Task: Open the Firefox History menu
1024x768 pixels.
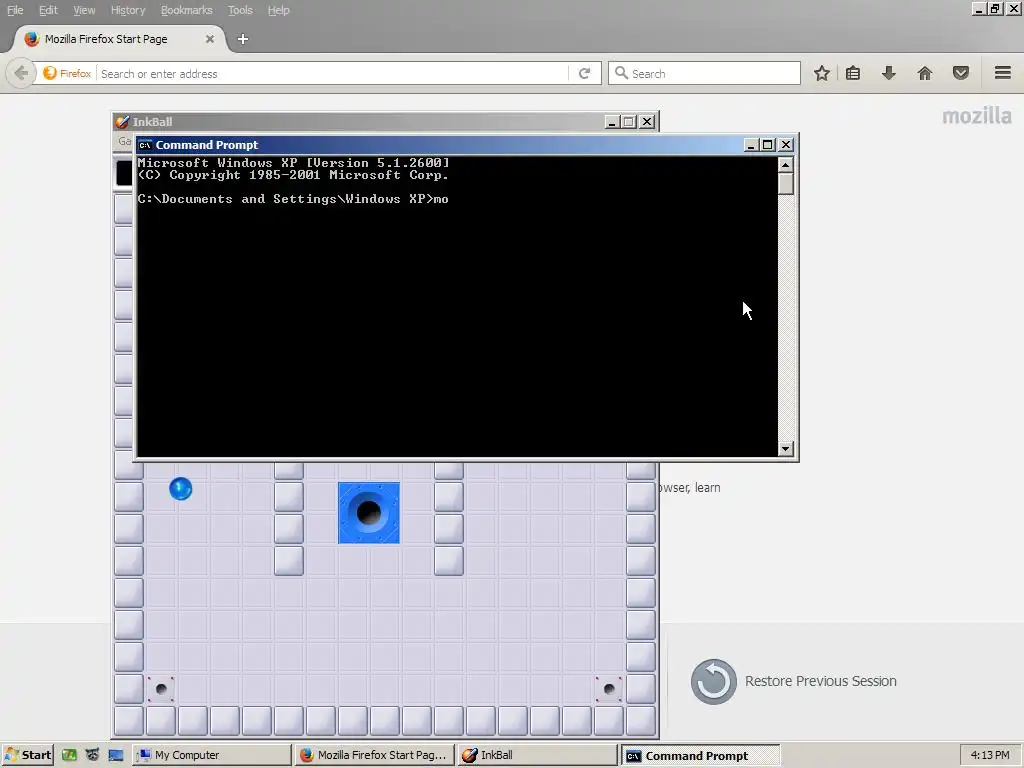Action: 127,10
